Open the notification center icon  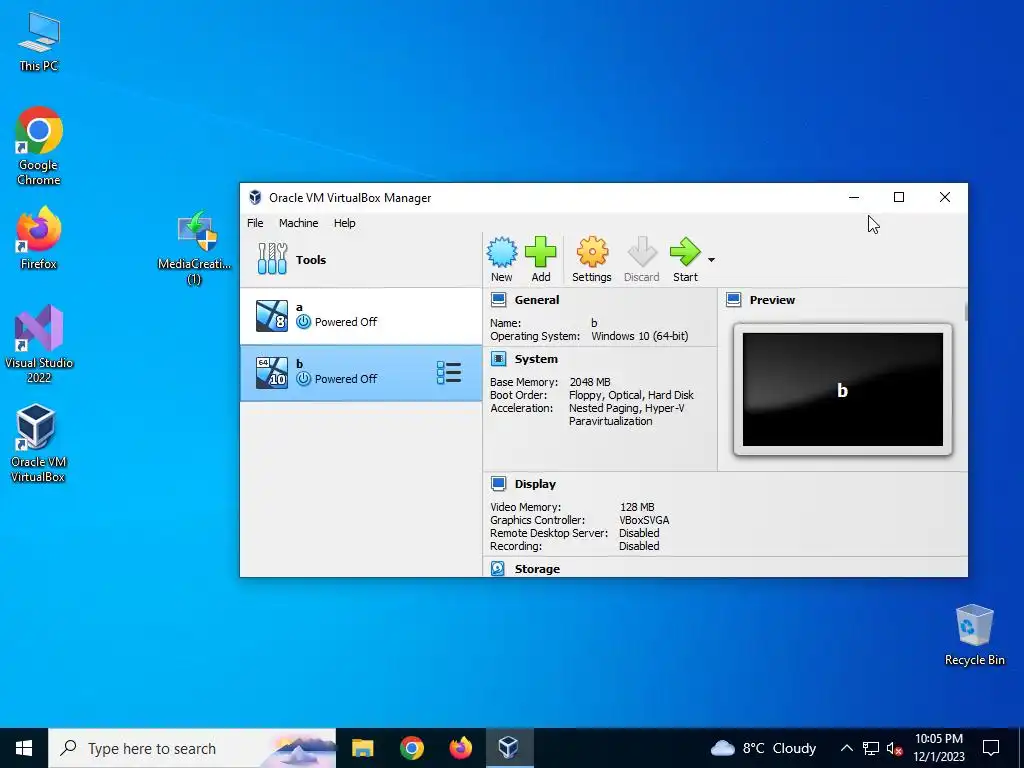point(991,748)
